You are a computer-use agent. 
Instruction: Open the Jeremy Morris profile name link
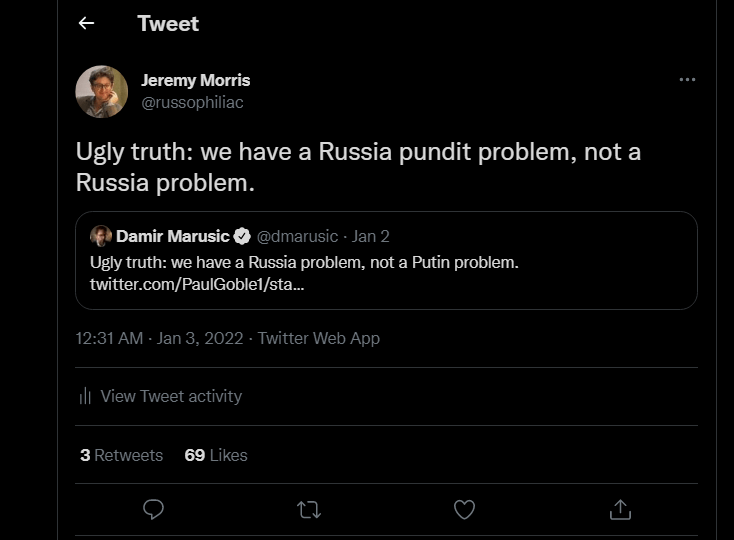196,80
